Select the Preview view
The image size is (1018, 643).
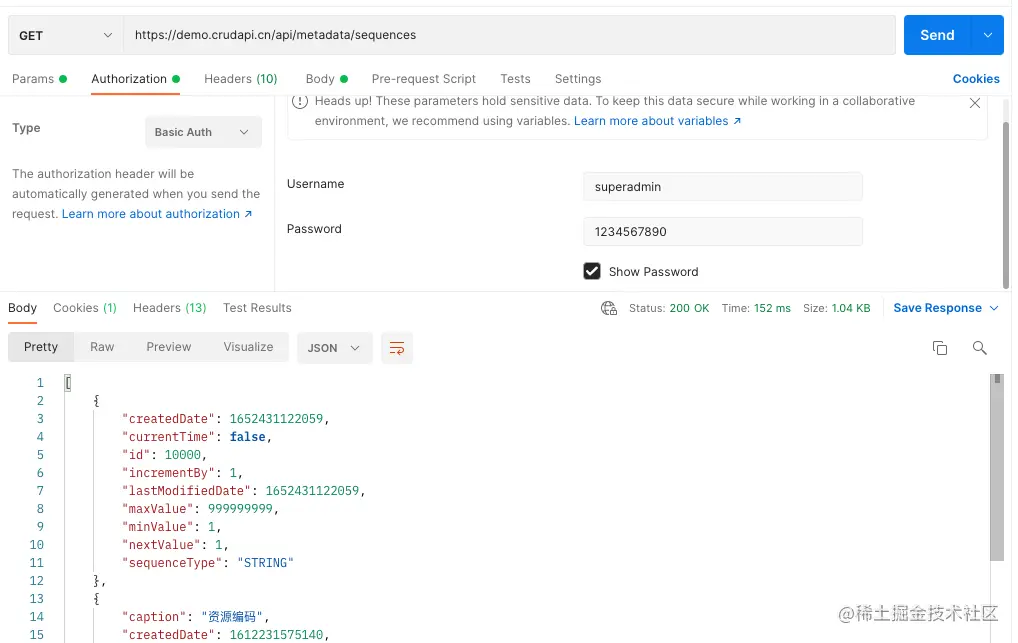tap(168, 347)
